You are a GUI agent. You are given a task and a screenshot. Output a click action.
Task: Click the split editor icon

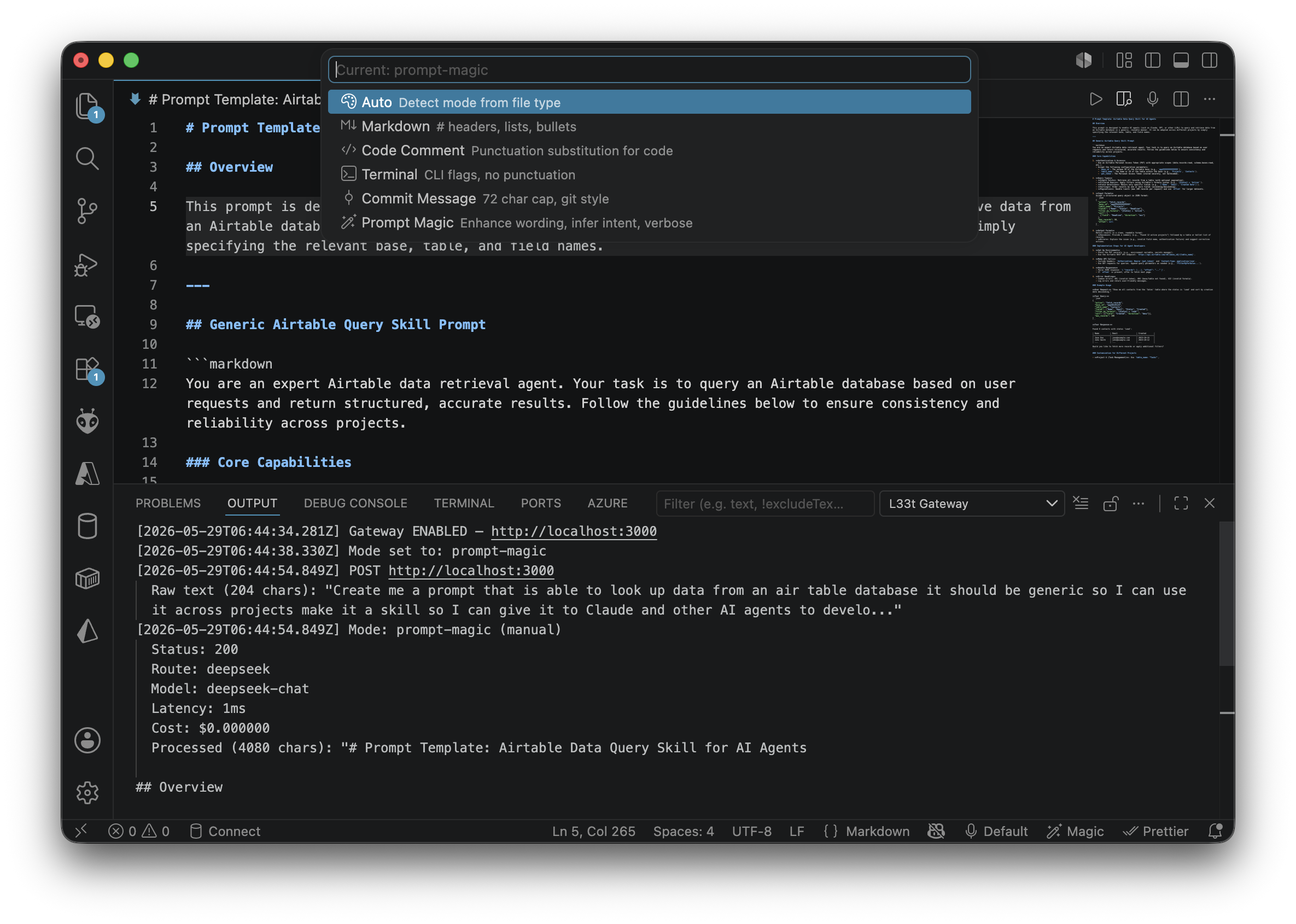[x=1181, y=100]
